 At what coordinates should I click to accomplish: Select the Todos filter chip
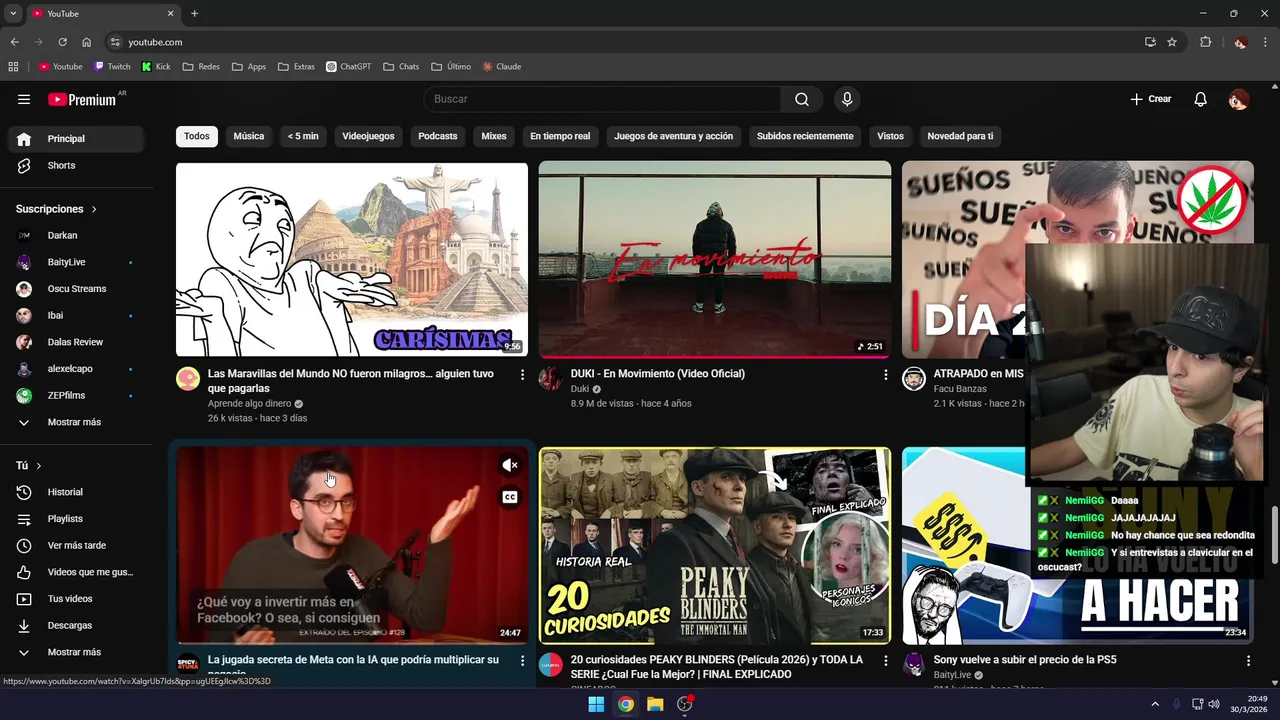197,136
